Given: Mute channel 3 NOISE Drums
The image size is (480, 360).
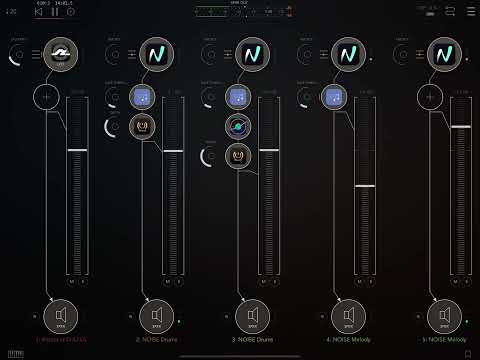Looking at the screenshot, I should [264, 282].
